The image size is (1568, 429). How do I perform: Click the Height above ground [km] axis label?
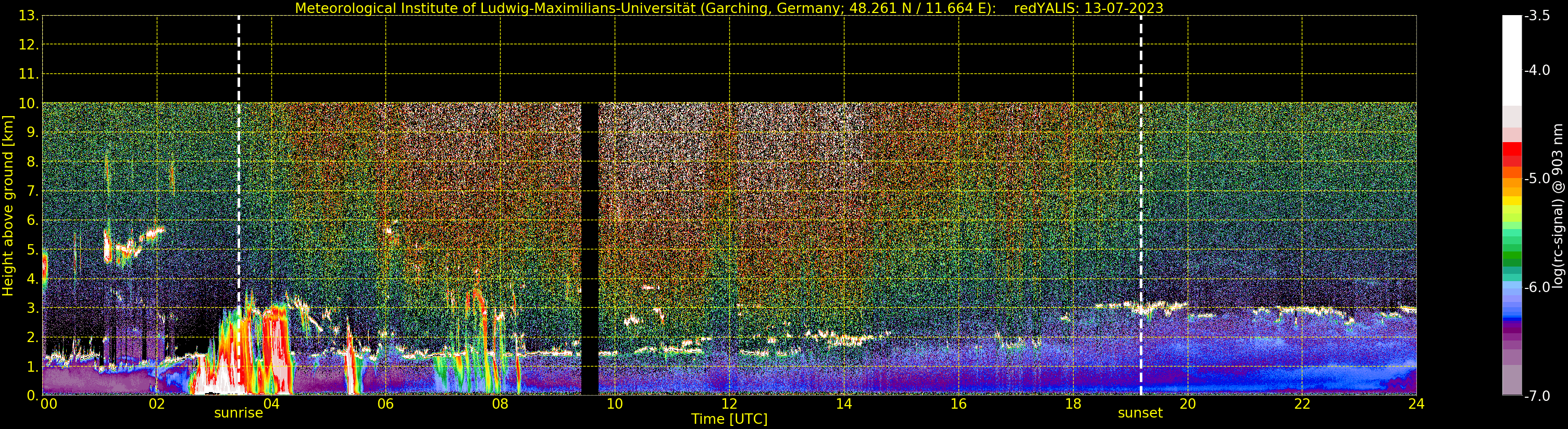pyautogui.click(x=8, y=206)
